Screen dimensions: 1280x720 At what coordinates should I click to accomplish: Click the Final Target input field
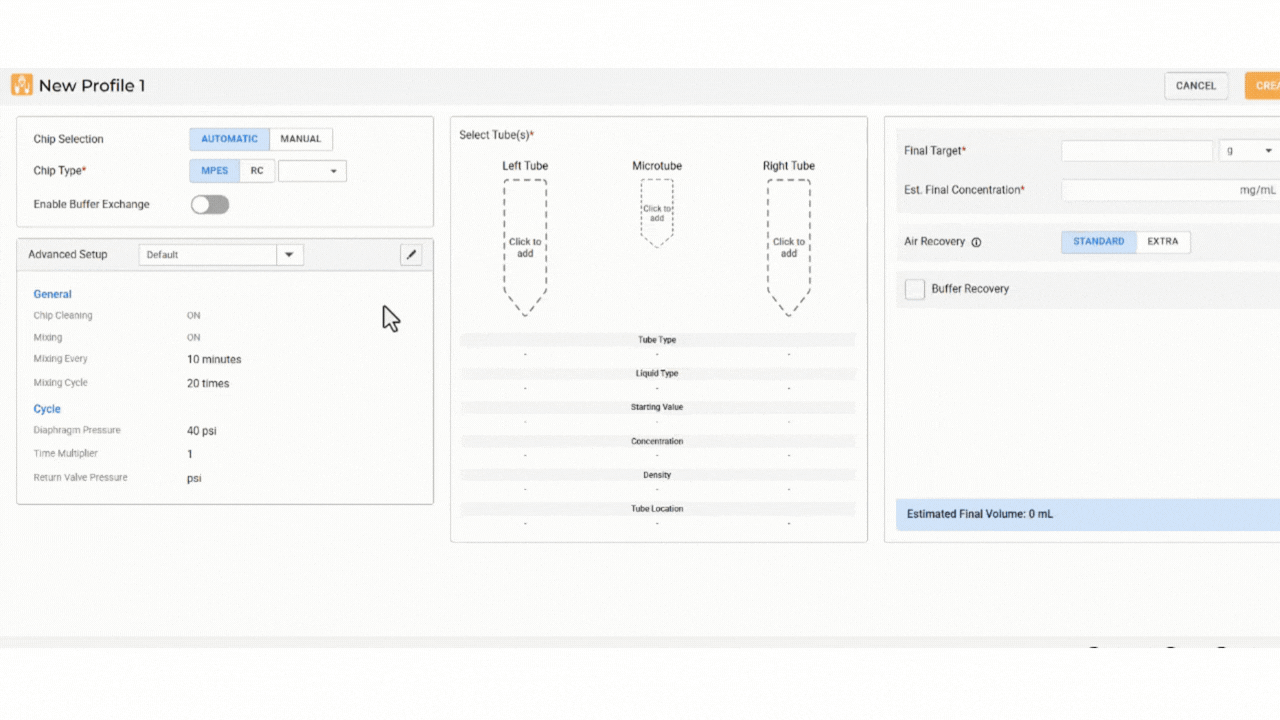(x=1137, y=151)
